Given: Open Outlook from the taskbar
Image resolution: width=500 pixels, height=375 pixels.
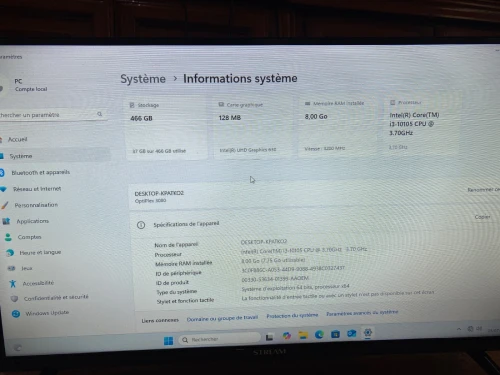Looking at the screenshot, I should tap(352, 333).
